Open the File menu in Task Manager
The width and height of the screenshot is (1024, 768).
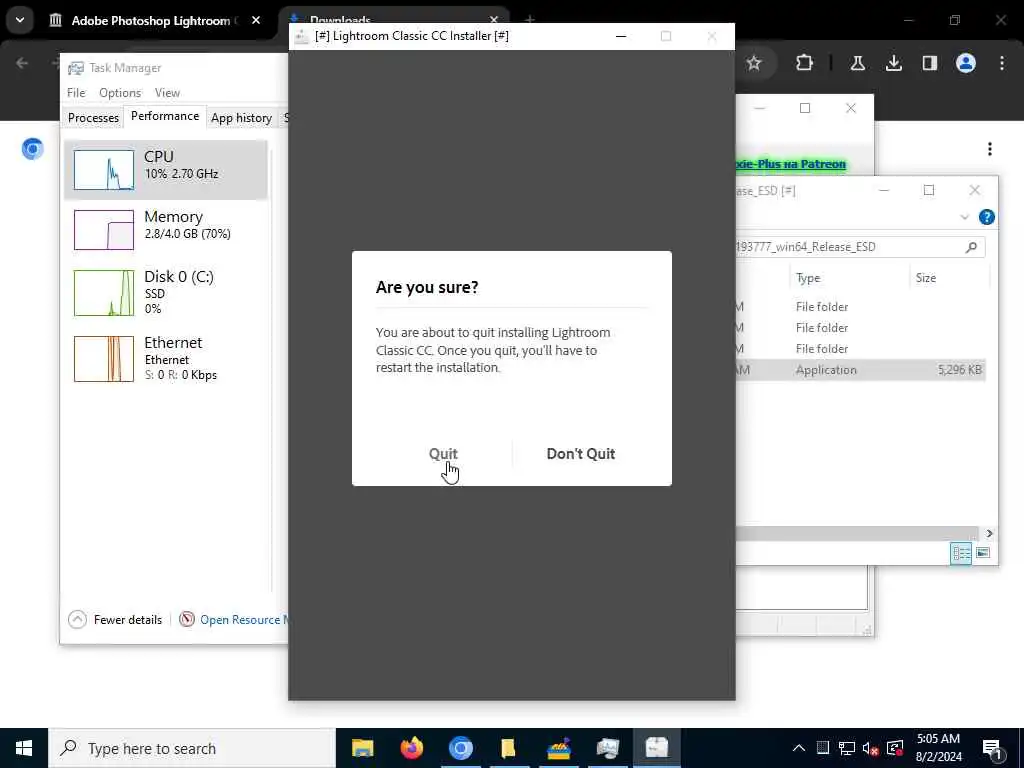click(76, 93)
